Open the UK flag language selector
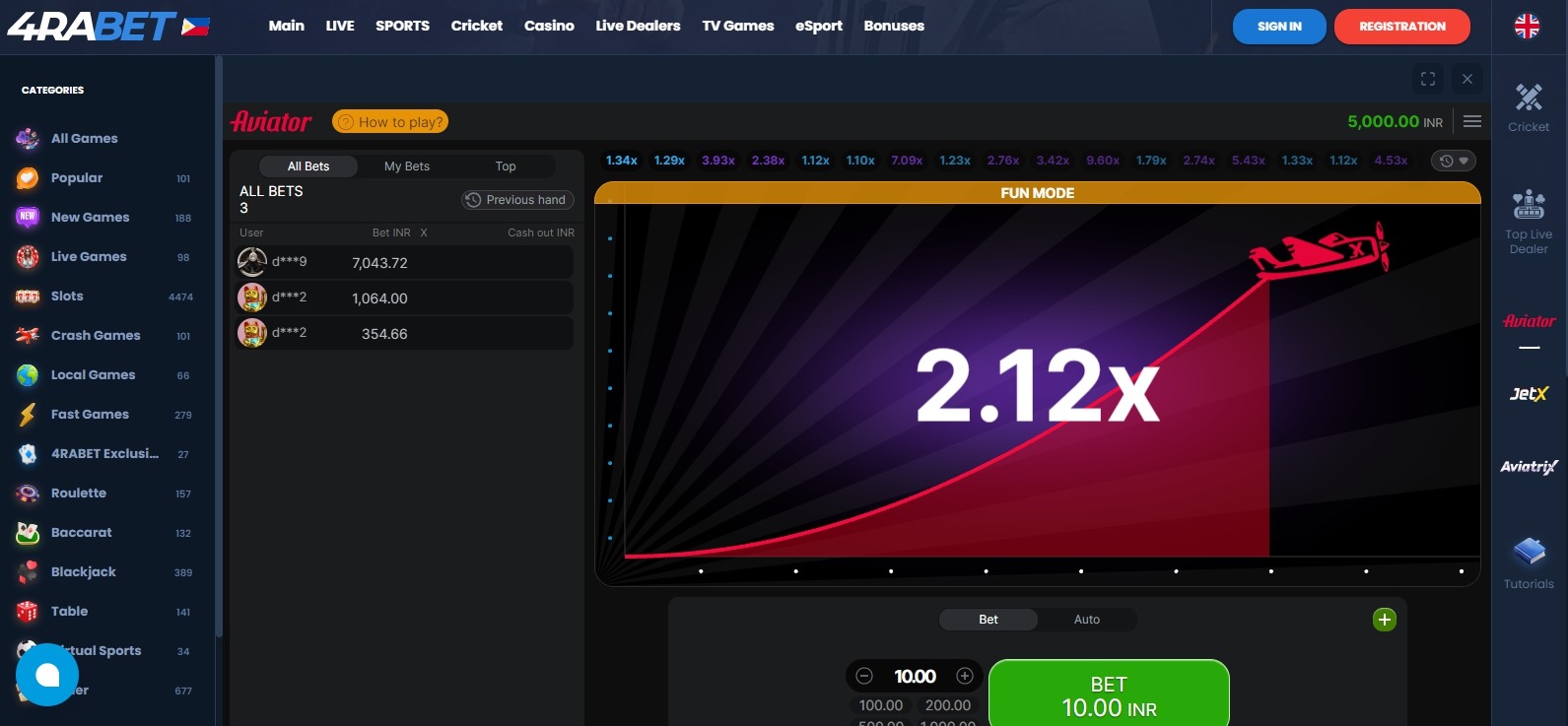Viewport: 1568px width, 726px height. point(1527,27)
